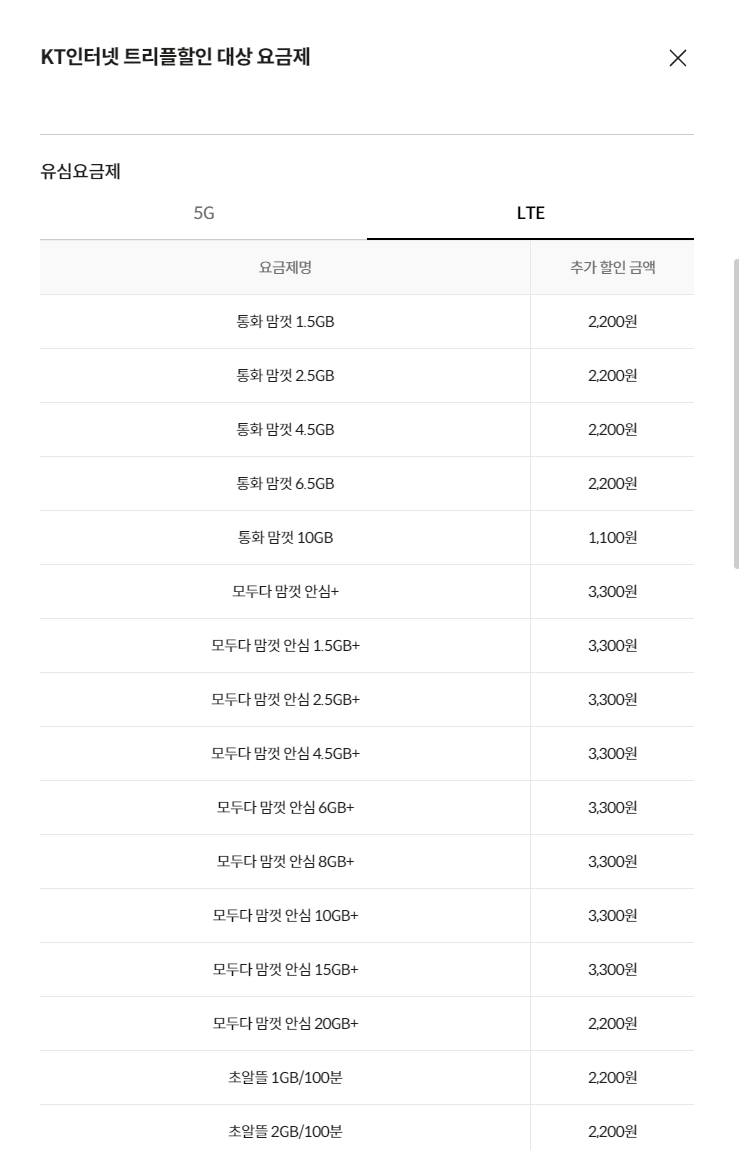Switch to the 5G tab
Image resolution: width=739 pixels, height=1150 pixels.
204,213
